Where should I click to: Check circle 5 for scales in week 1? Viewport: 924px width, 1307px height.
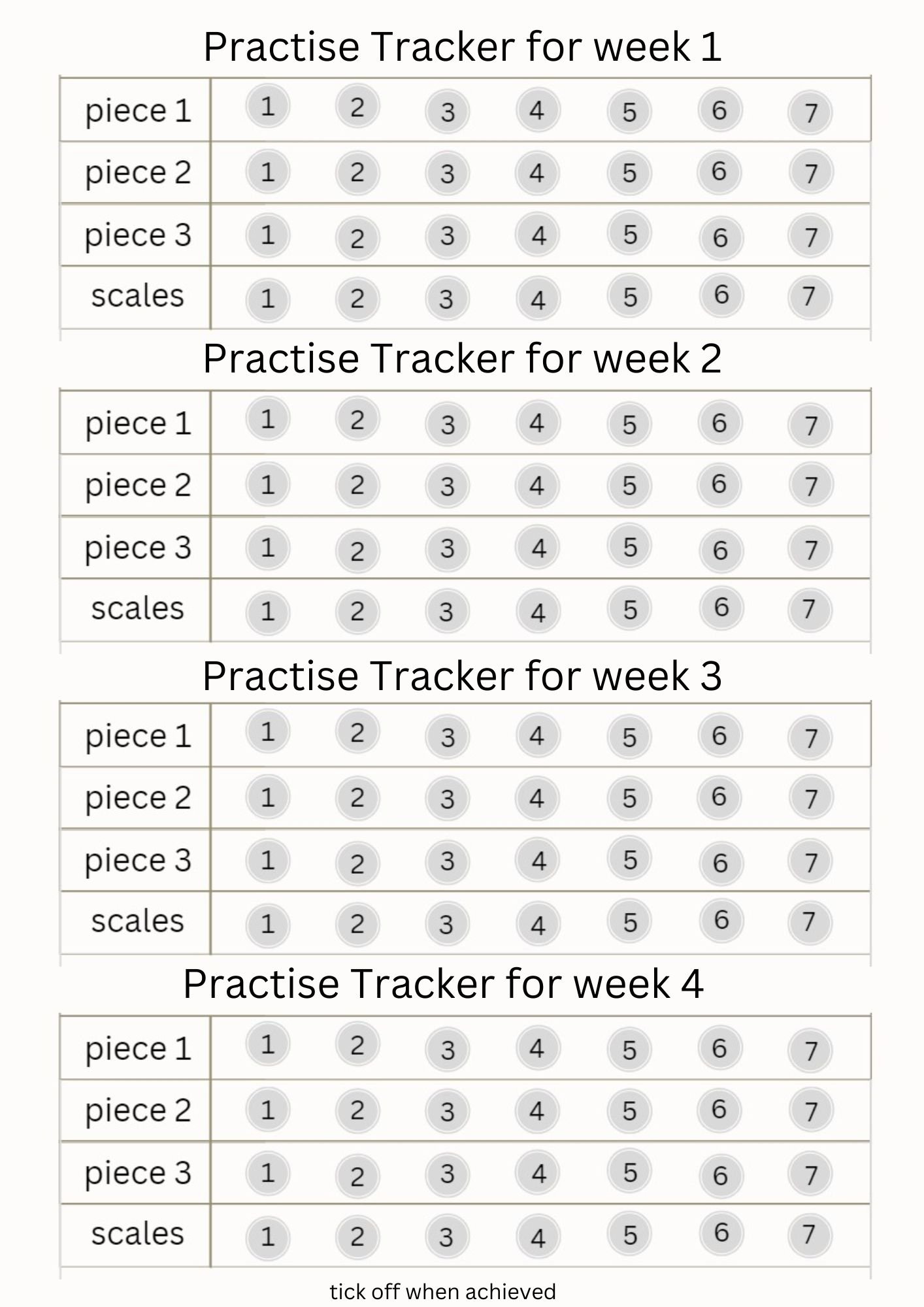pos(629,297)
